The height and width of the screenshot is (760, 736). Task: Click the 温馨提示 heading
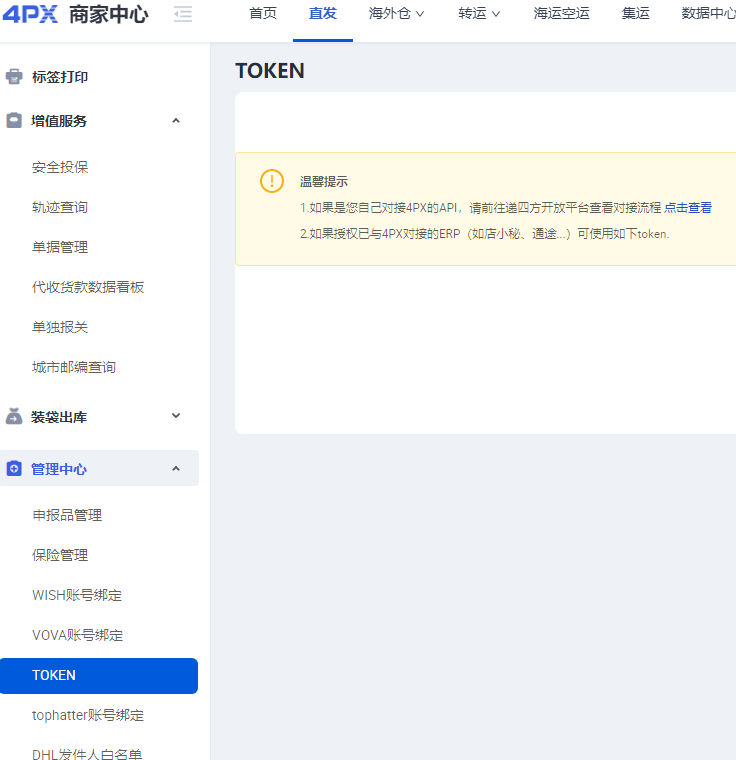point(324,182)
